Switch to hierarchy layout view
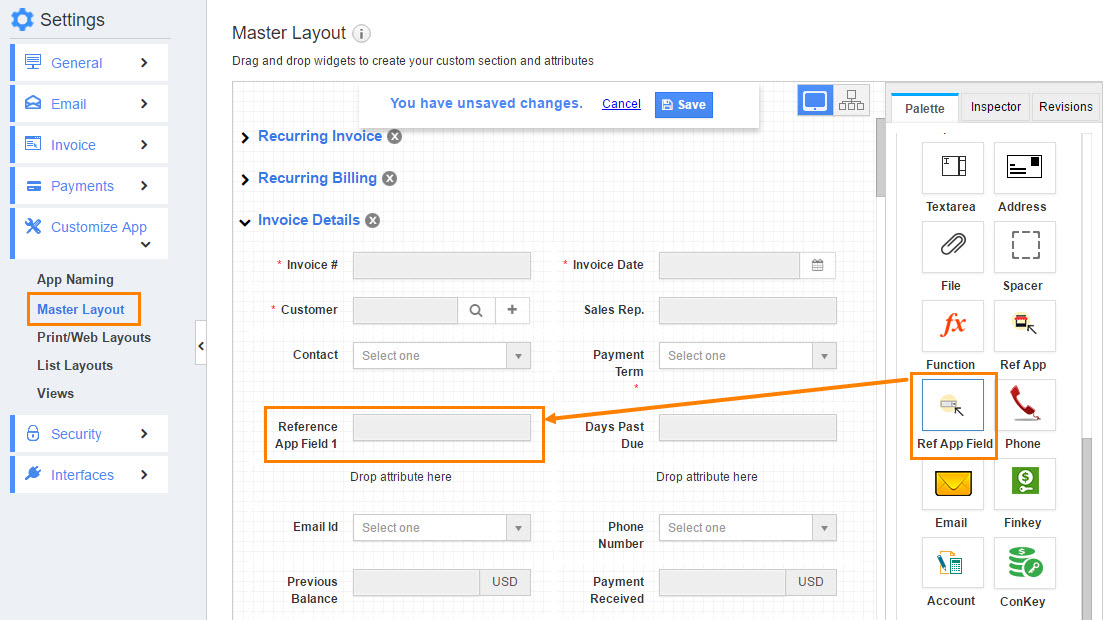This screenshot has width=1103, height=620. pyautogui.click(x=851, y=101)
